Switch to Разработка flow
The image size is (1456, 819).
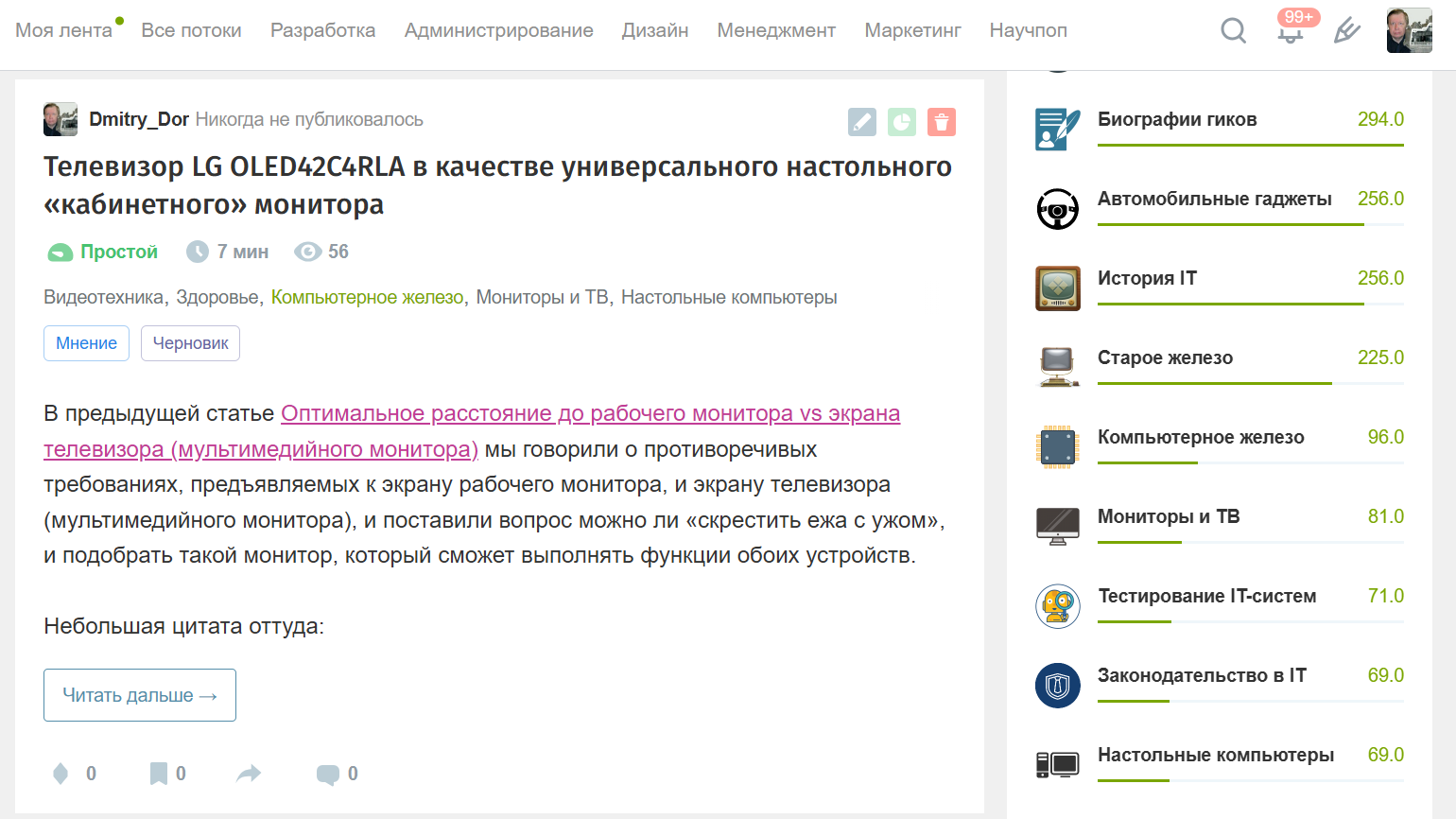pos(322,30)
